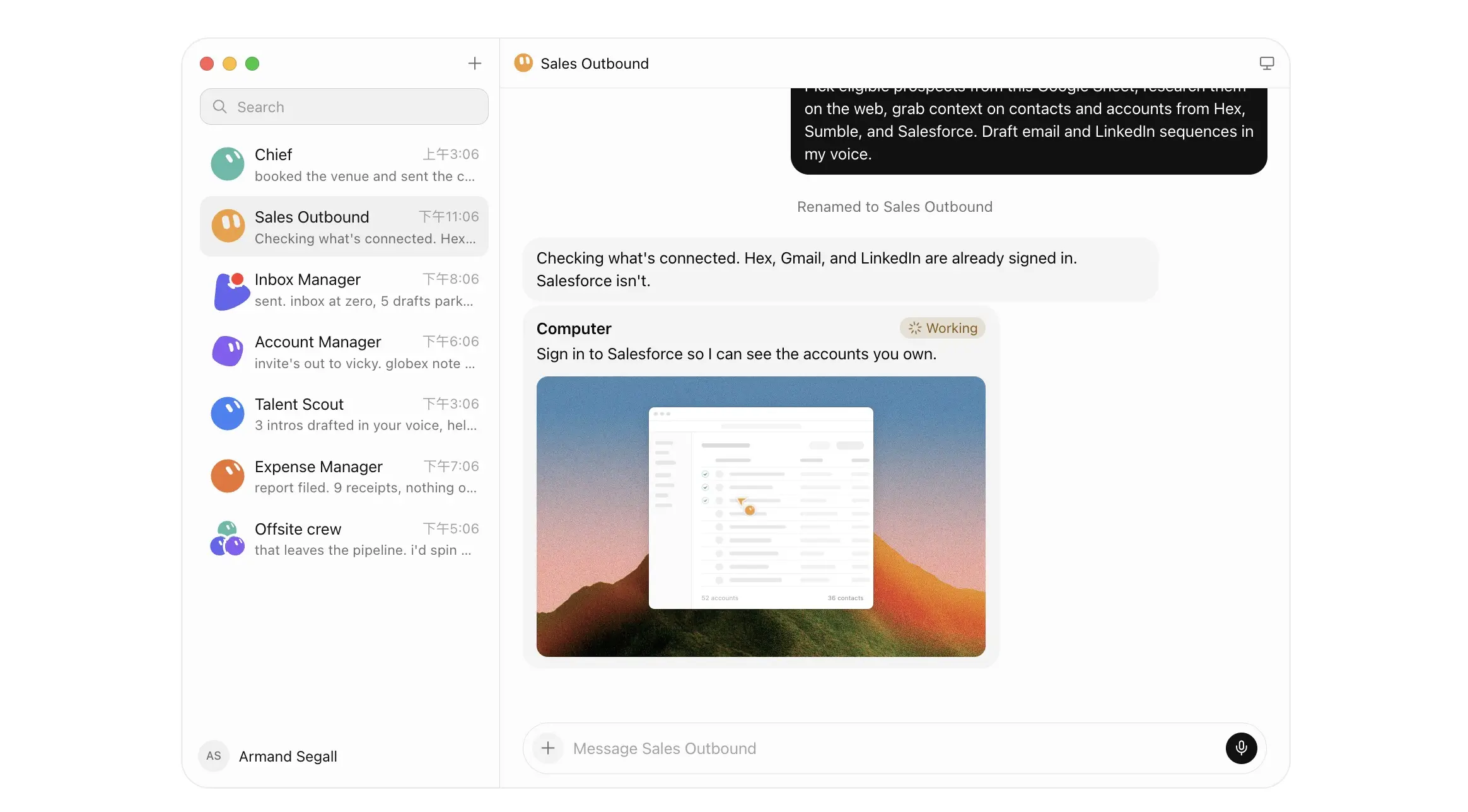The height and width of the screenshot is (812, 1468).
Task: Click the 'Sign in to Salesforce' instruction text
Action: click(736, 354)
